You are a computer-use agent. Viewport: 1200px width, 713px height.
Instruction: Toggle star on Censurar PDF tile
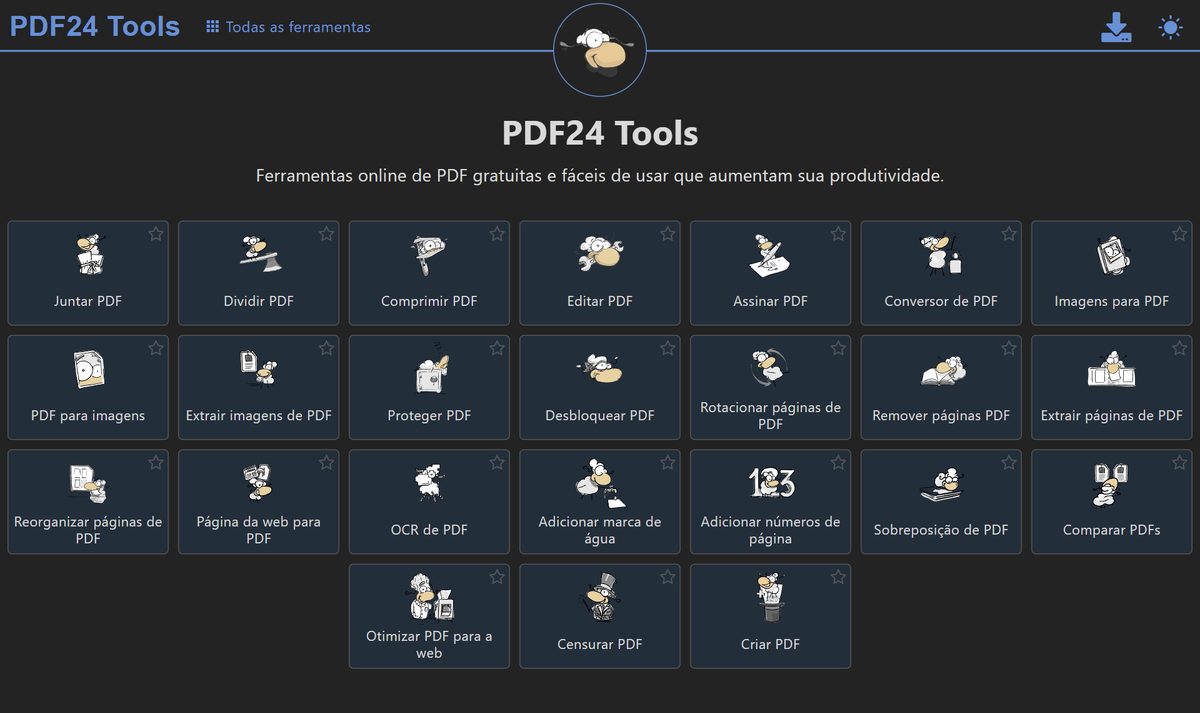pyautogui.click(x=668, y=577)
